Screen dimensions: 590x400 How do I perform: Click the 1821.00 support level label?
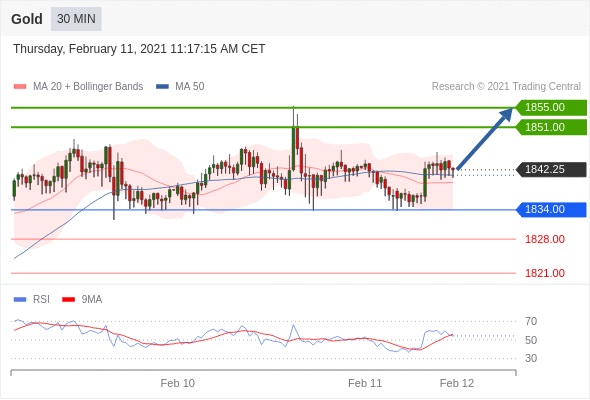click(x=545, y=273)
